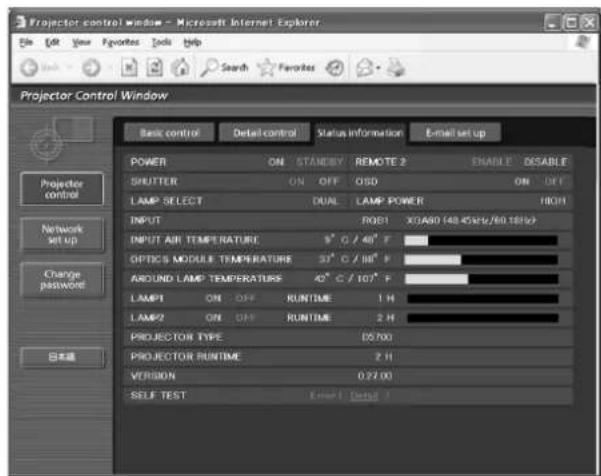This screenshot has height=476, width=601.
Task: Switch to the Basic control tab
Action: tap(169, 133)
